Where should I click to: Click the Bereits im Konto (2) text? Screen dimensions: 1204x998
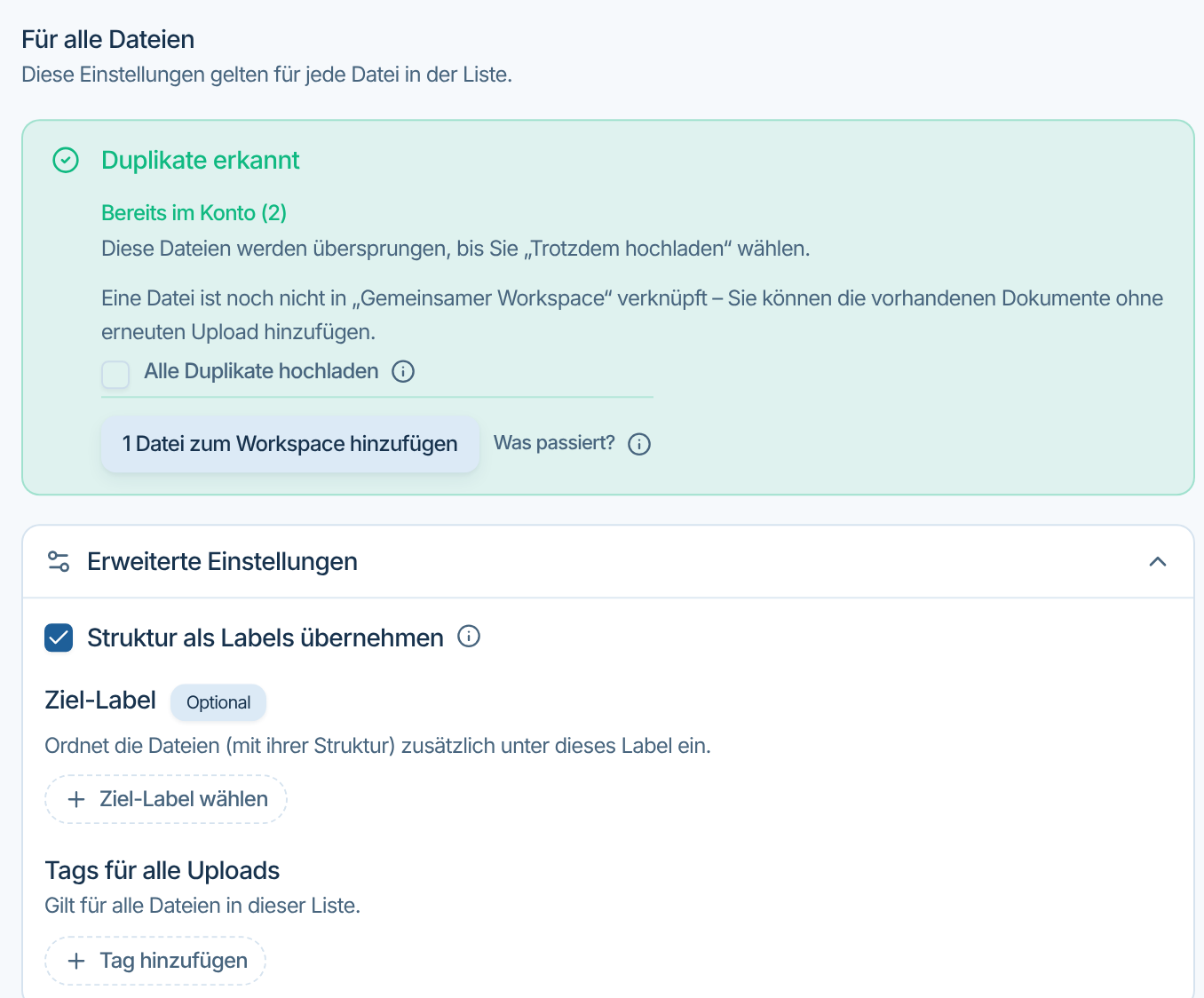[194, 213]
